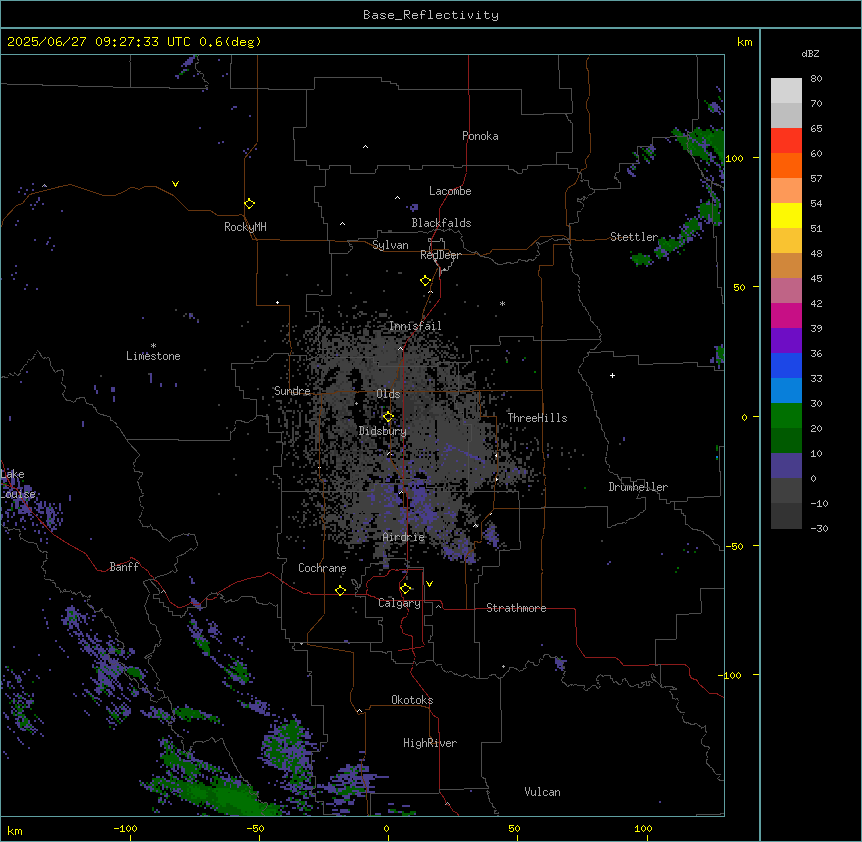Click the Lake Louise label
The width and height of the screenshot is (862, 842).
18,484
